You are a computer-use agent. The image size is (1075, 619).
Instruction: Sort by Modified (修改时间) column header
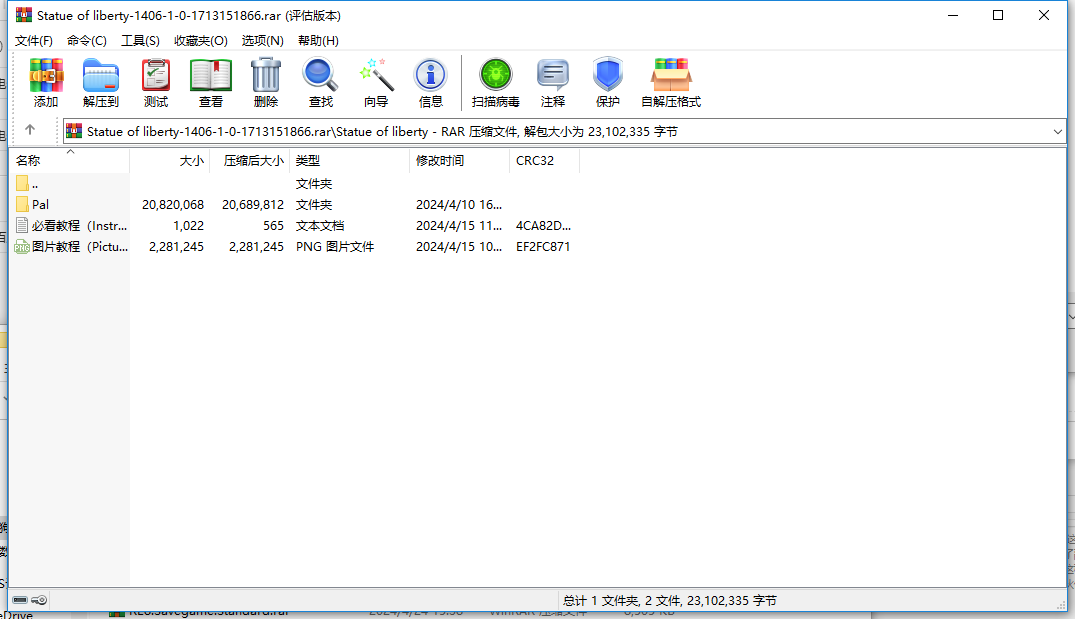tap(459, 160)
